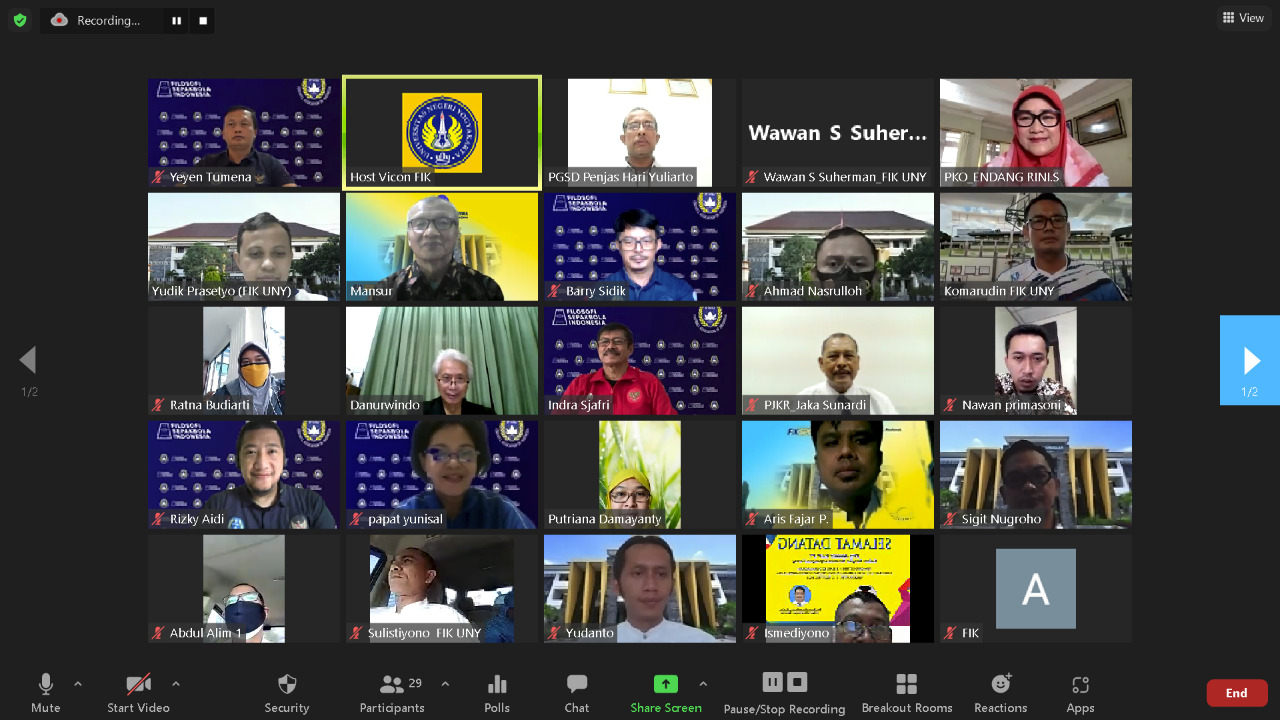The image size is (1280, 720).
Task: Click the cloud Recording status icon
Action: 60,20
